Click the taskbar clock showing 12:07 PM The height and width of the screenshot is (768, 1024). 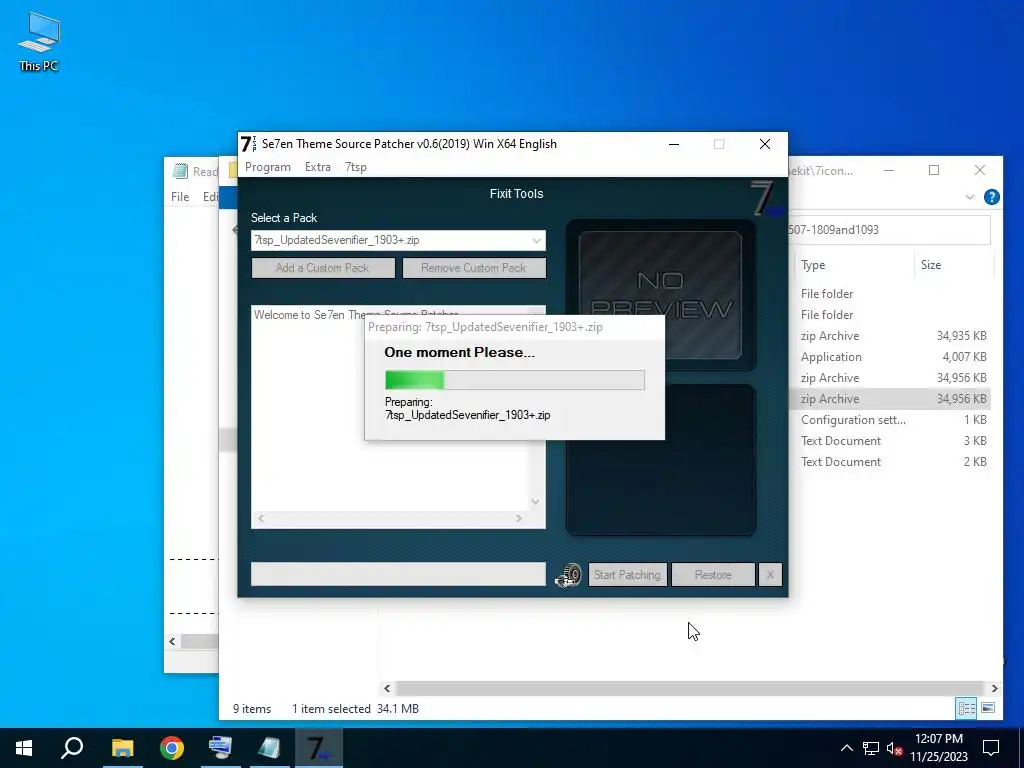(x=938, y=748)
